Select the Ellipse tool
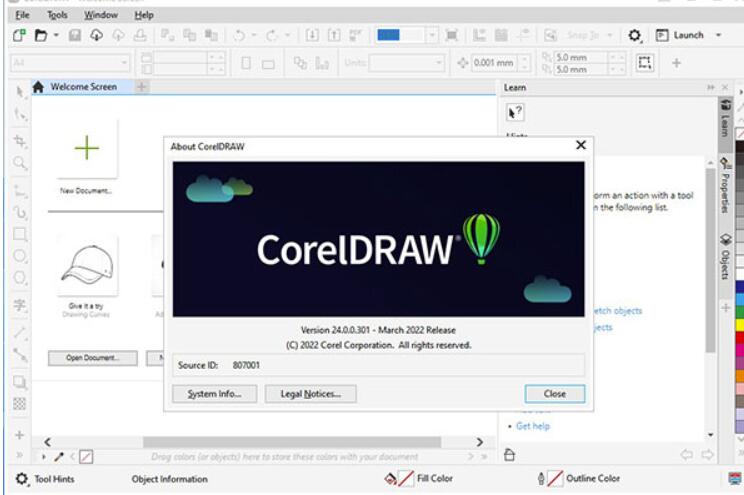 (x=20, y=256)
